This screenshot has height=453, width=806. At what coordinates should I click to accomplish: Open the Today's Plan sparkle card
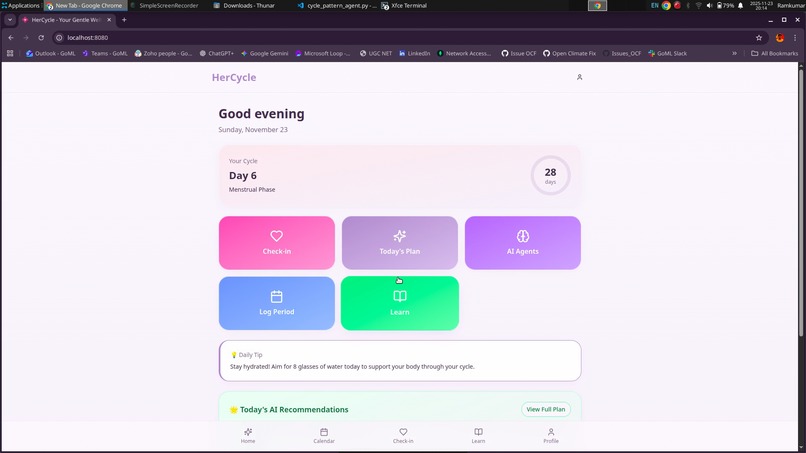coord(399,243)
